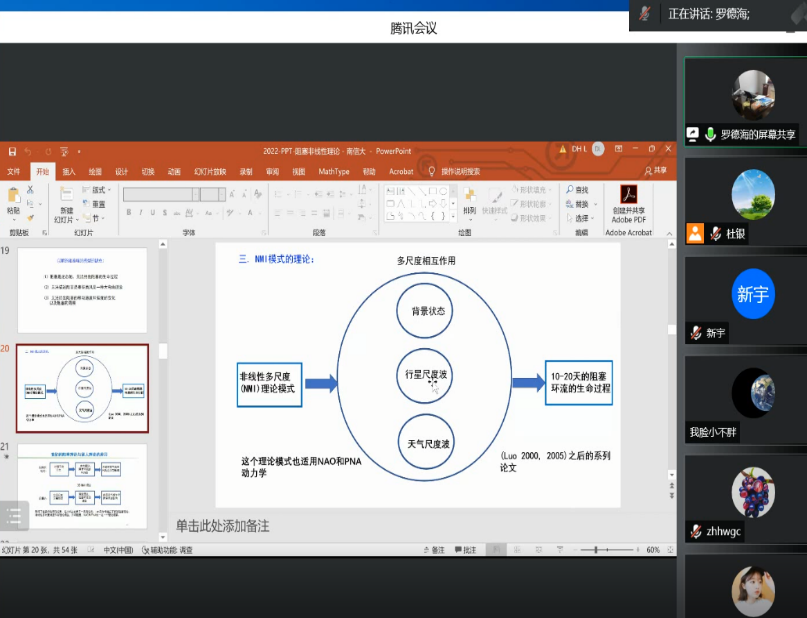
Task: Click the Reading view icon in status bar
Action: pyautogui.click(x=538, y=550)
